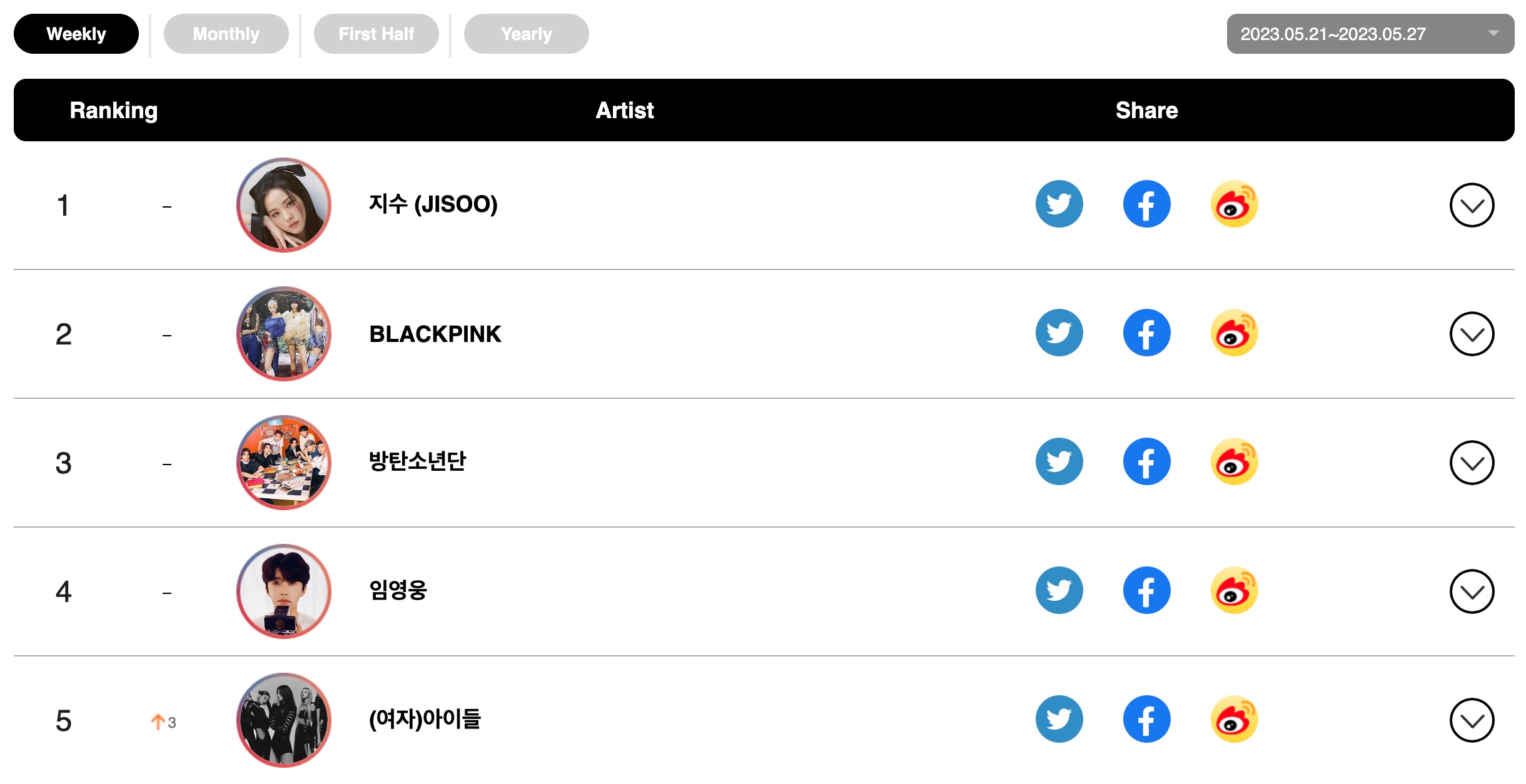Expand details for 임영웅 row
This screenshot has width=1526, height=784.
(1472, 591)
